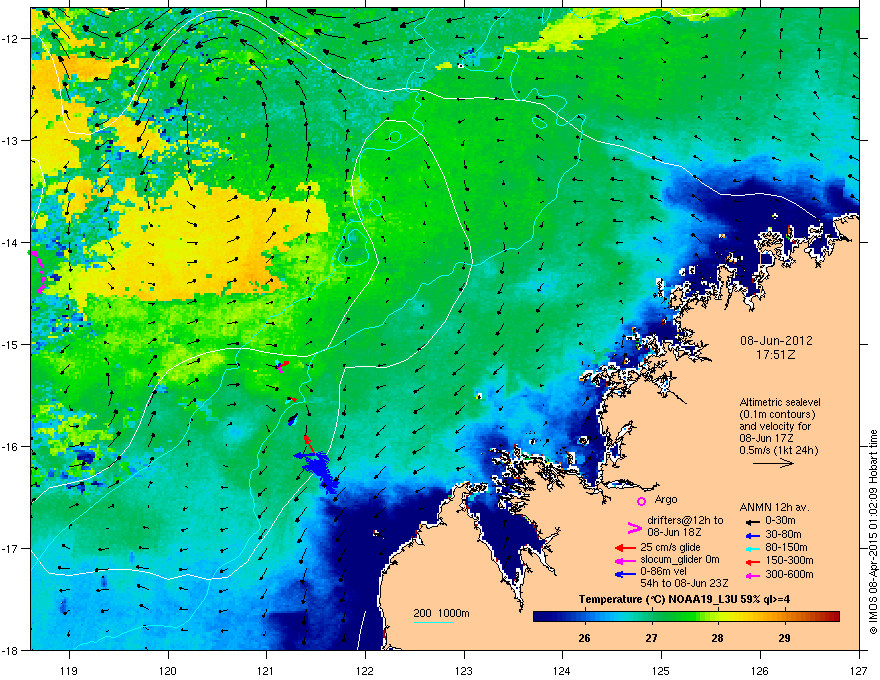Click the 0.5m/s velocity scale arrow
Screen dimensions: 880x680
tap(773, 463)
